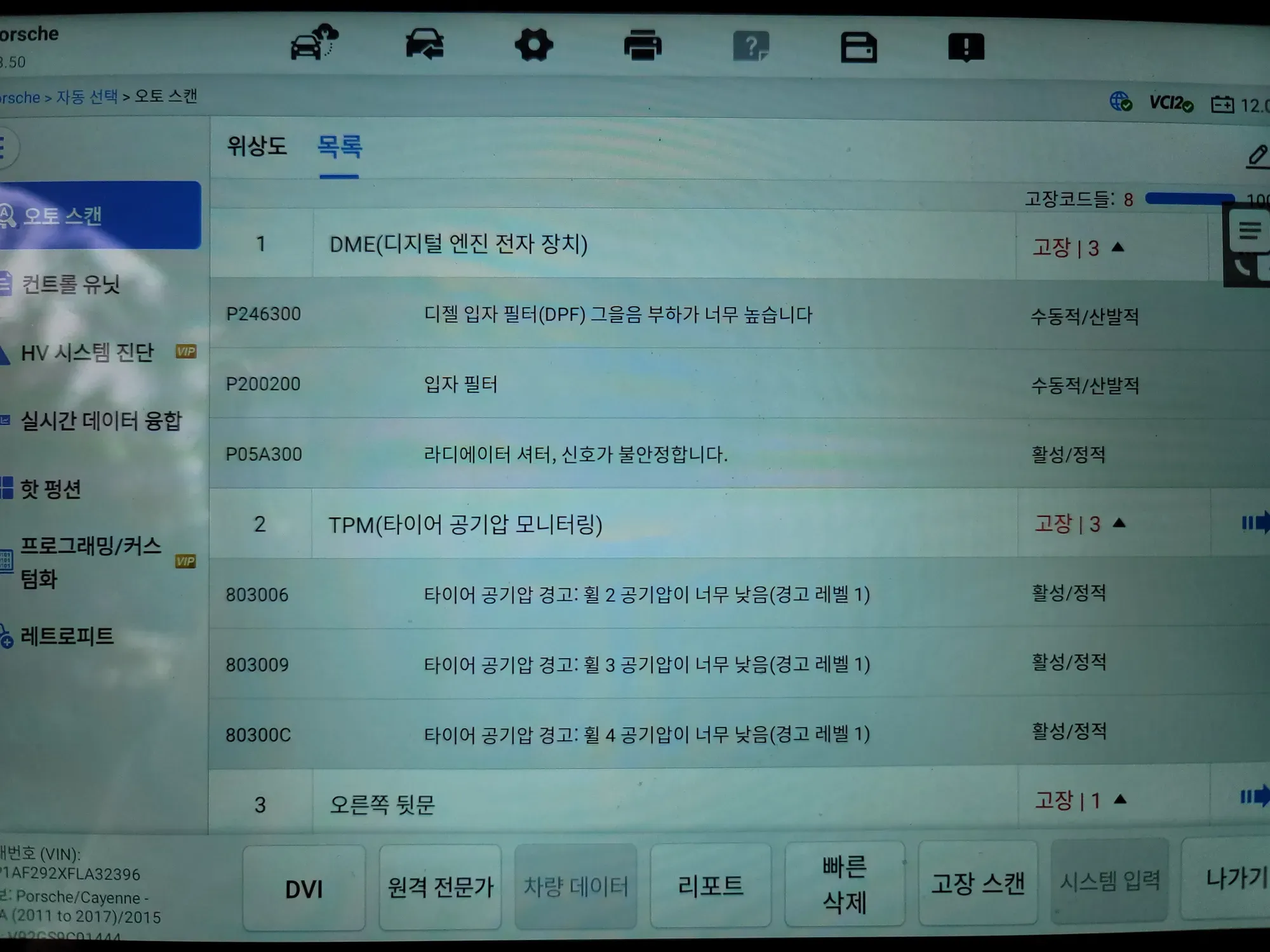
Task: Collapse the 오른쪽 뒷문 fault triangle
Action: point(1120,799)
